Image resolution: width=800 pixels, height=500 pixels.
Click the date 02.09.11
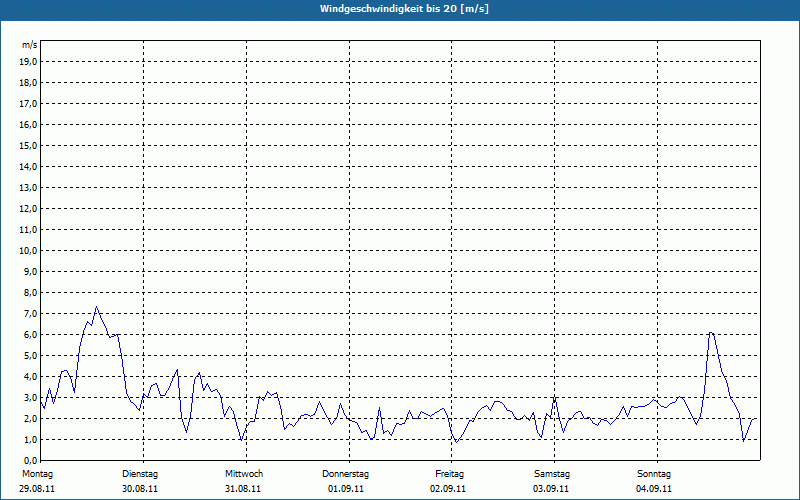pyautogui.click(x=448, y=489)
